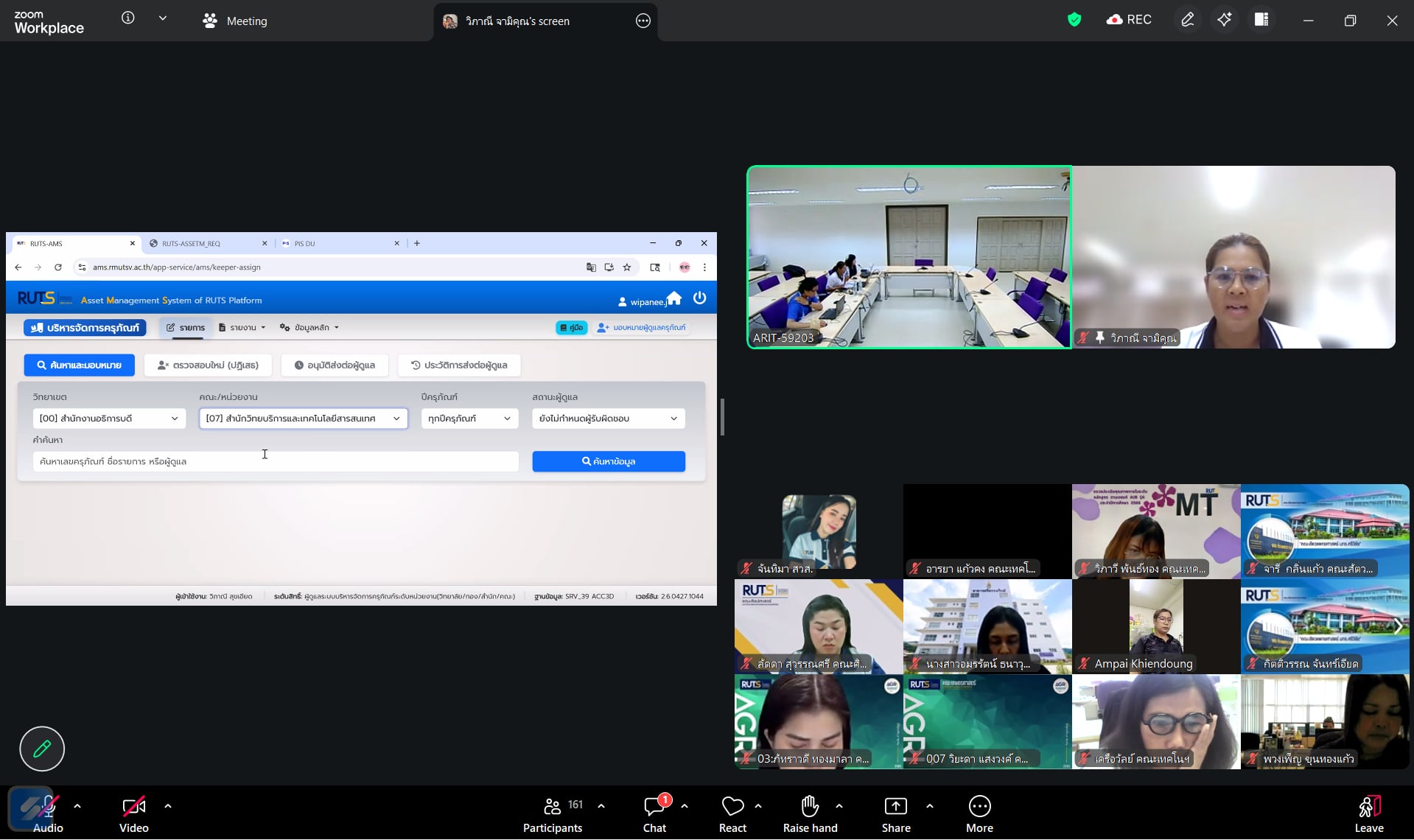Image resolution: width=1414 pixels, height=840 pixels.
Task: Click the Leave meeting button
Action: pyautogui.click(x=1368, y=813)
